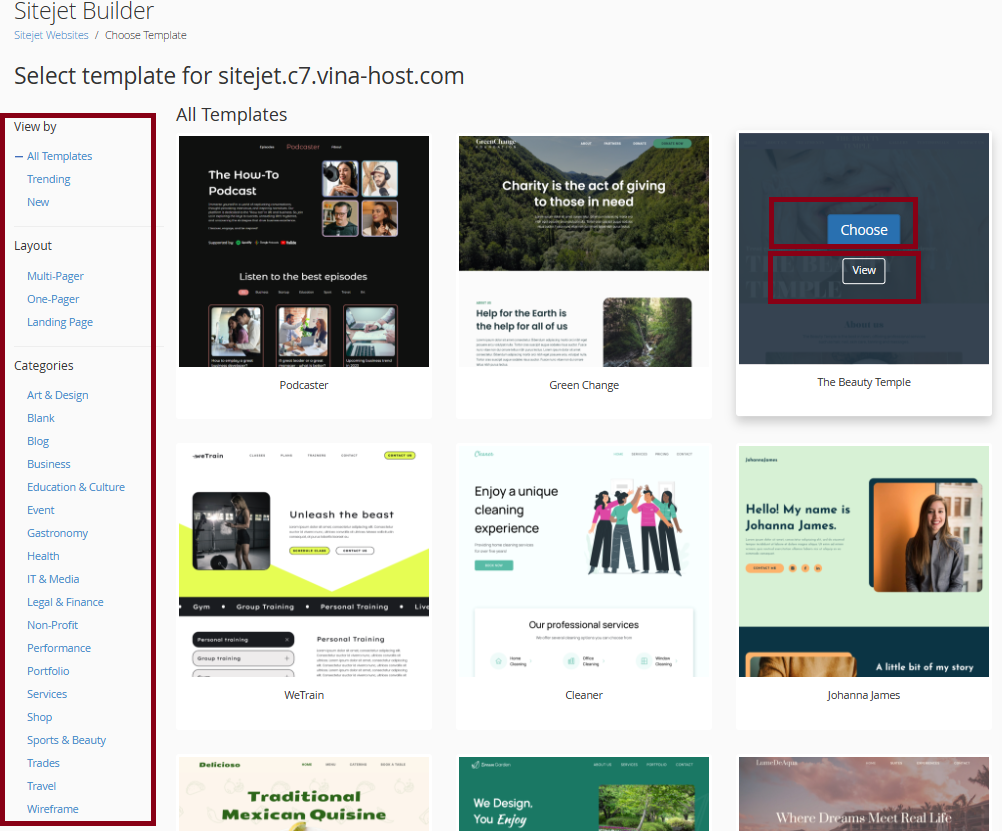This screenshot has width=1002, height=831.
Task: Select the New filter
Action: click(x=37, y=202)
